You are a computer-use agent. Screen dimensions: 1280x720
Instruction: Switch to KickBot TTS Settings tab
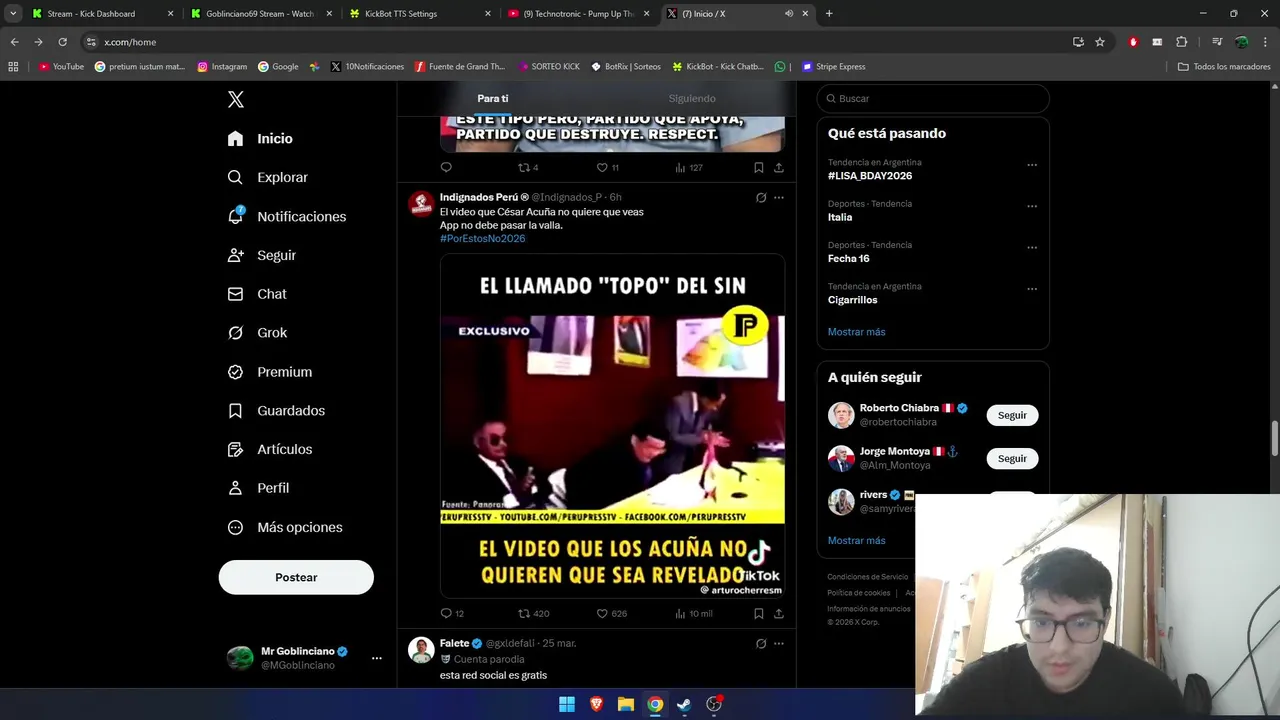[418, 14]
